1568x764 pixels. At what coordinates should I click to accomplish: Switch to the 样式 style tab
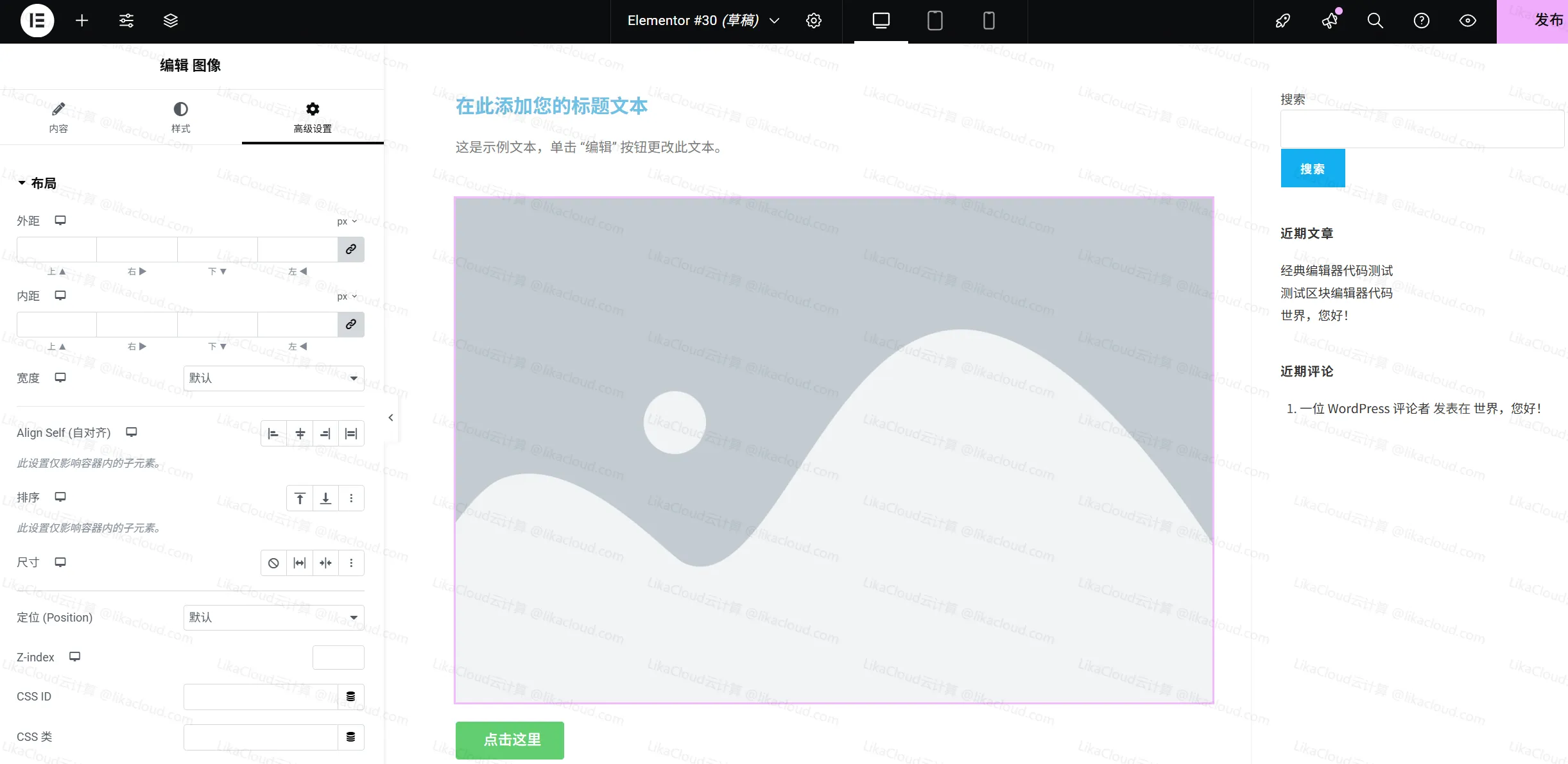tap(180, 117)
